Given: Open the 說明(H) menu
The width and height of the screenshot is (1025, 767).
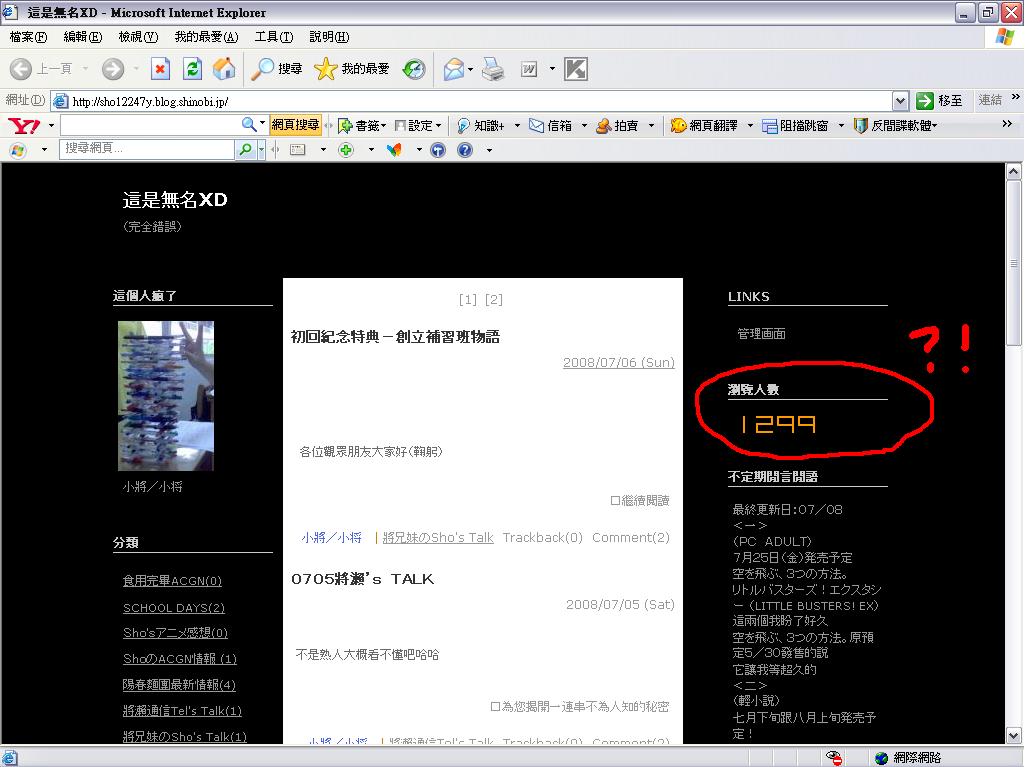Looking at the screenshot, I should pos(329,37).
